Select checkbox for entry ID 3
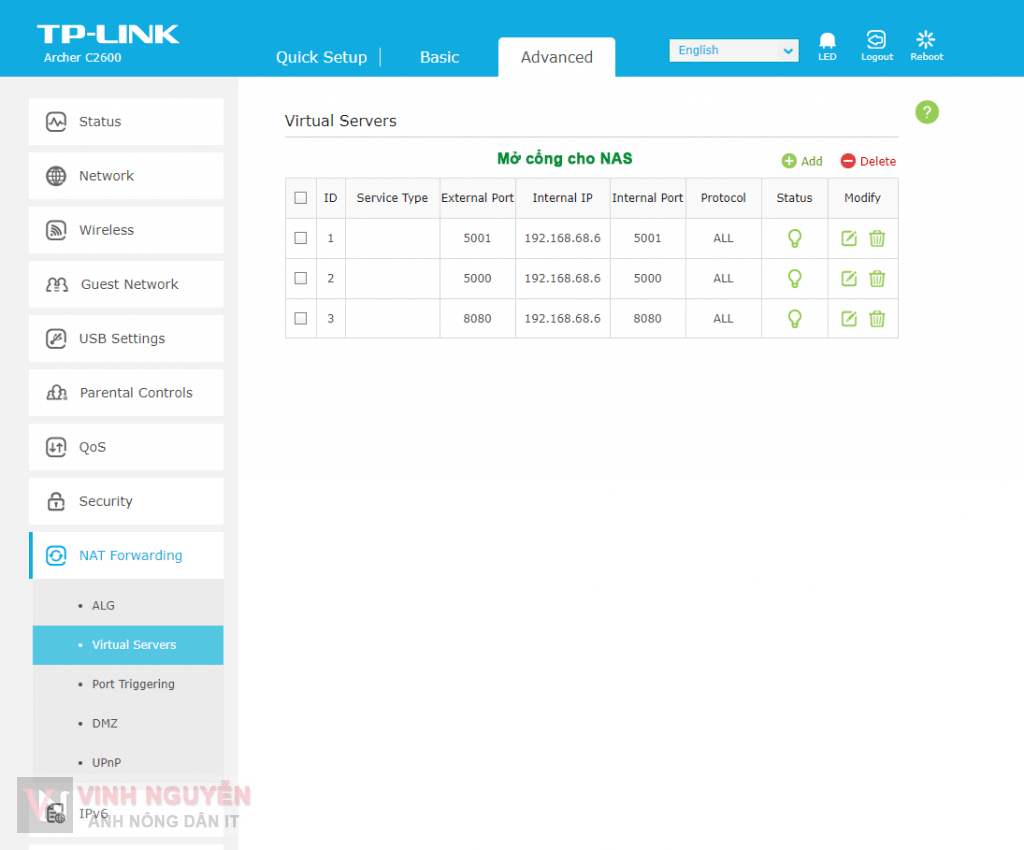Image resolution: width=1024 pixels, height=850 pixels. (301, 318)
